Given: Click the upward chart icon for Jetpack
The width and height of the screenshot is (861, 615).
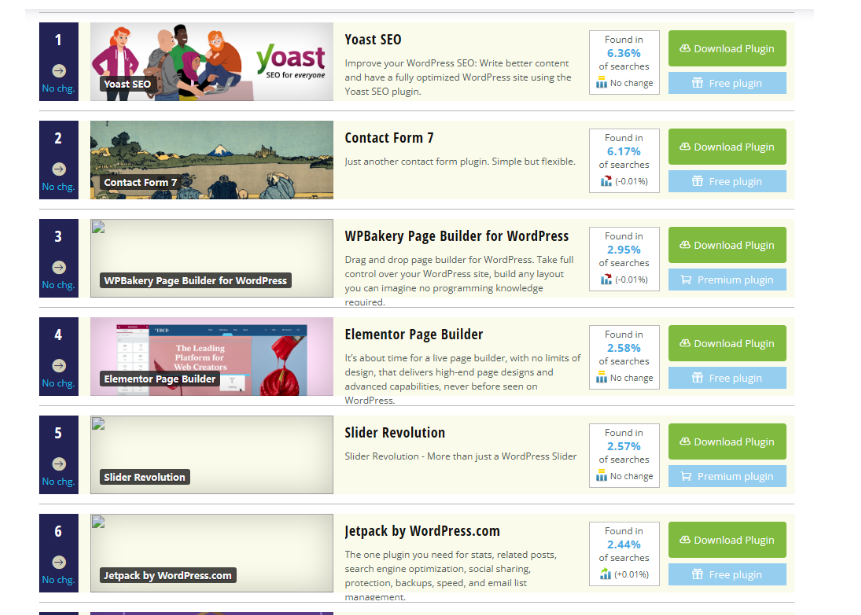Looking at the screenshot, I should [605, 574].
